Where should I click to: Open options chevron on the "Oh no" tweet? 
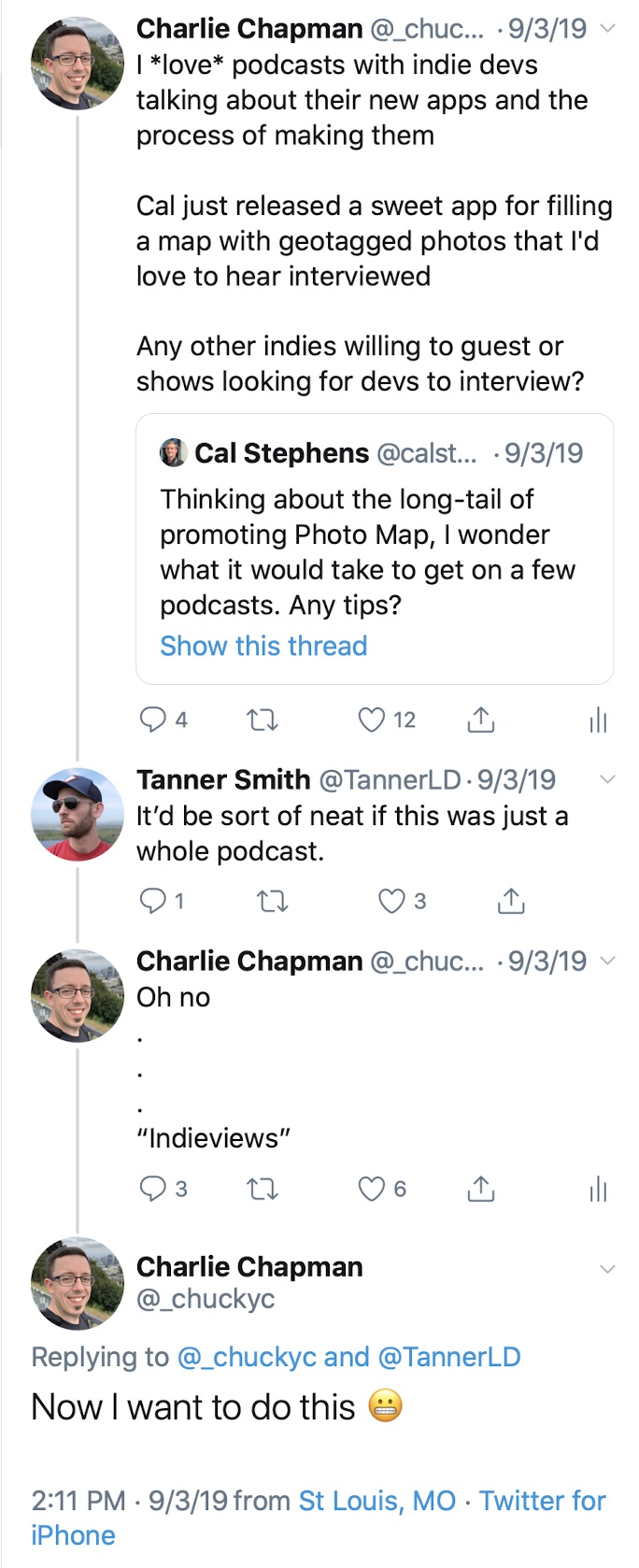pos(607,961)
